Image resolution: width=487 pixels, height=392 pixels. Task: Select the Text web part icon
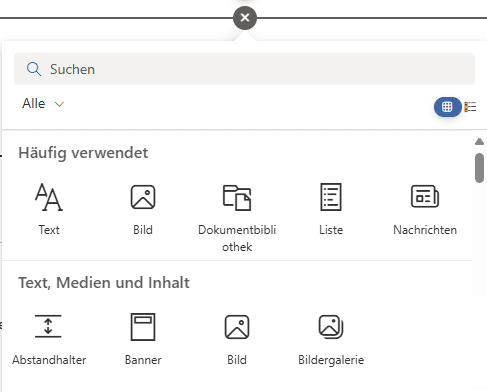49,197
